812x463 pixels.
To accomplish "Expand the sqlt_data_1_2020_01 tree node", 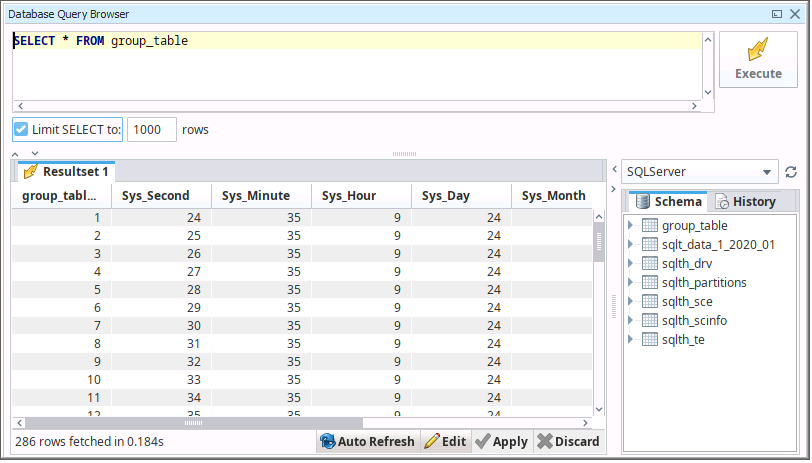I will point(630,244).
